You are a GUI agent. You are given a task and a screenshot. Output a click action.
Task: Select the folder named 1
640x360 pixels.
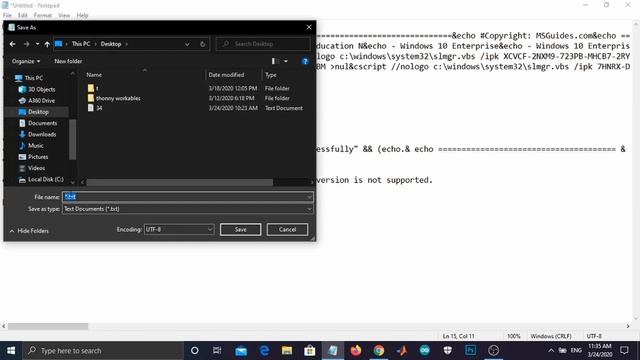pos(93,88)
